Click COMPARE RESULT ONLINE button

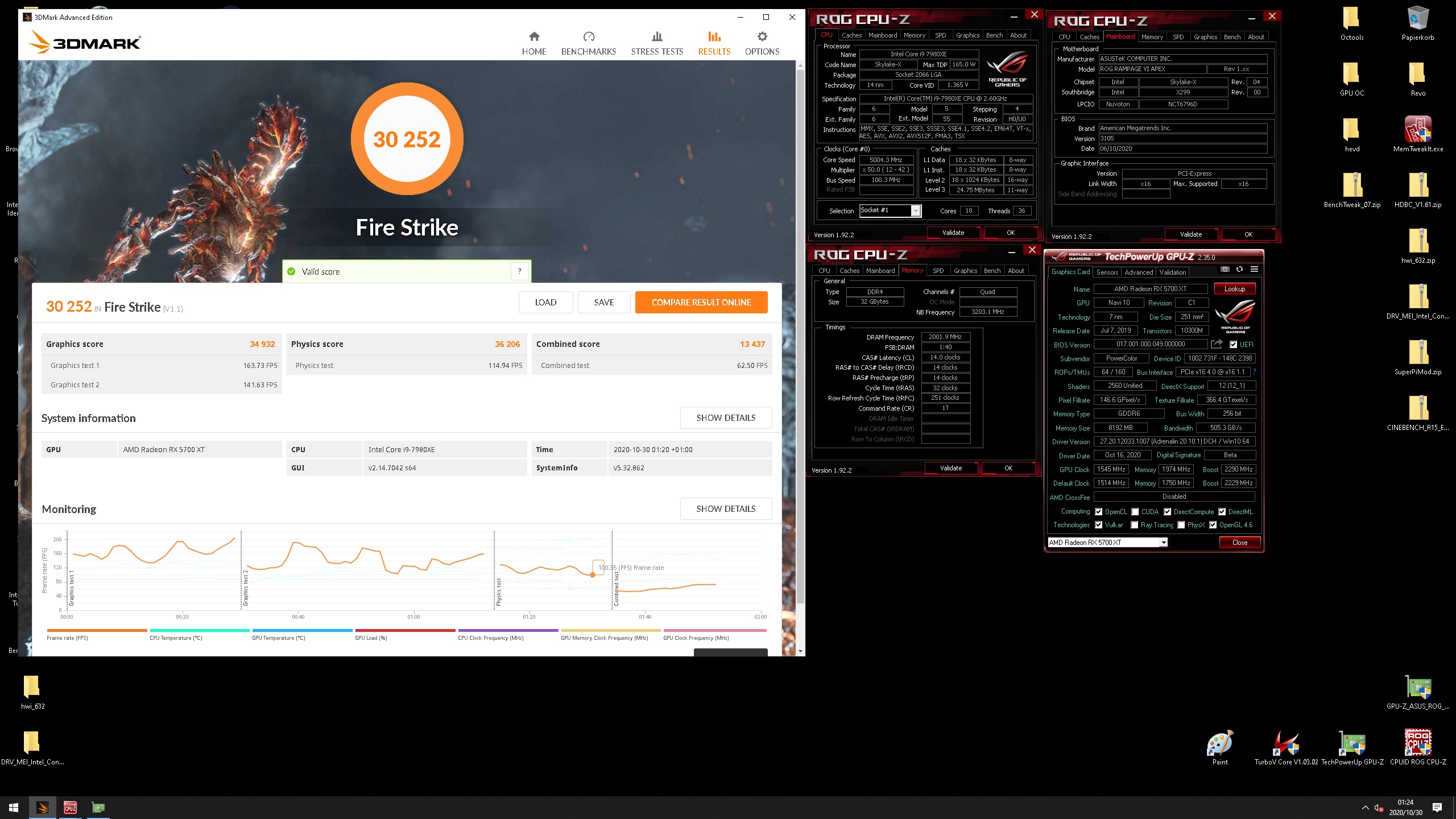[701, 303]
